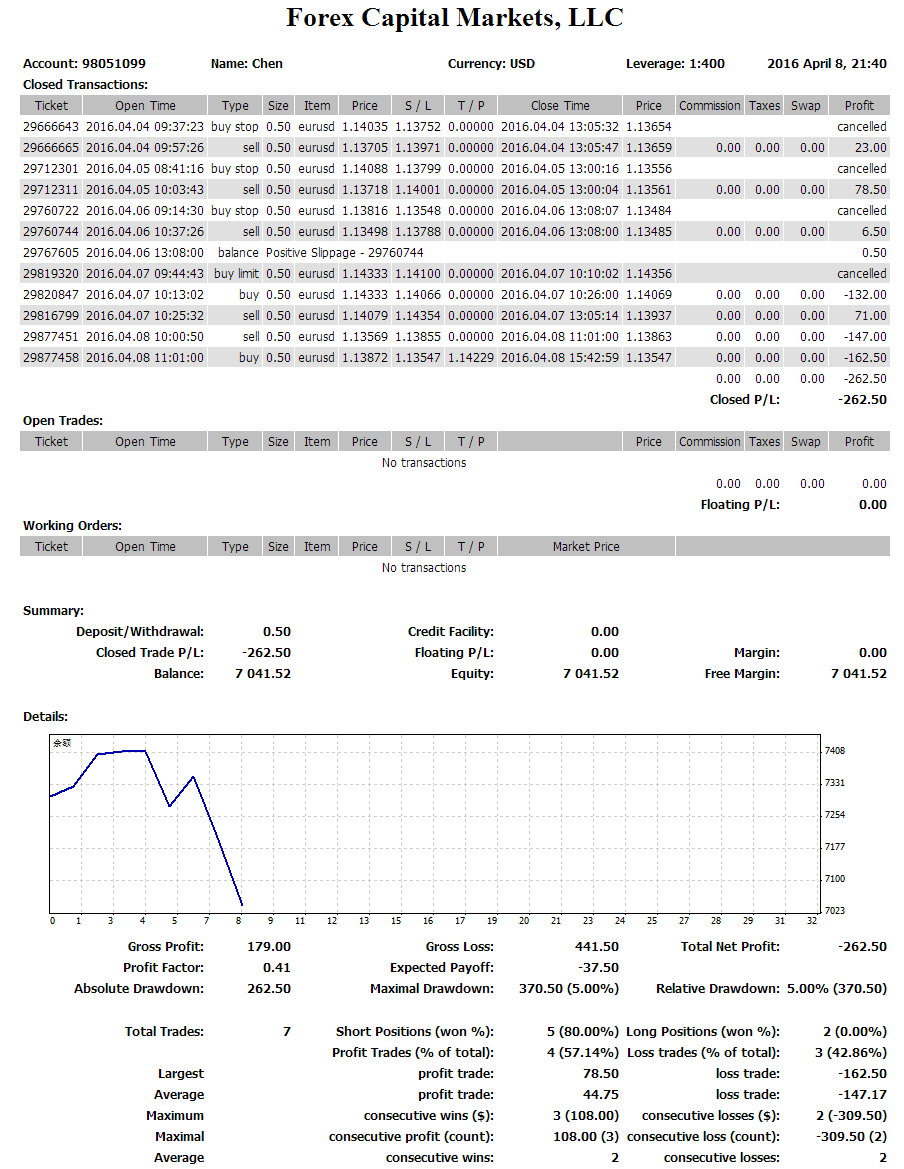The image size is (904, 1169).
Task: Click the Credit Facility label in Summary
Action: 450,632
